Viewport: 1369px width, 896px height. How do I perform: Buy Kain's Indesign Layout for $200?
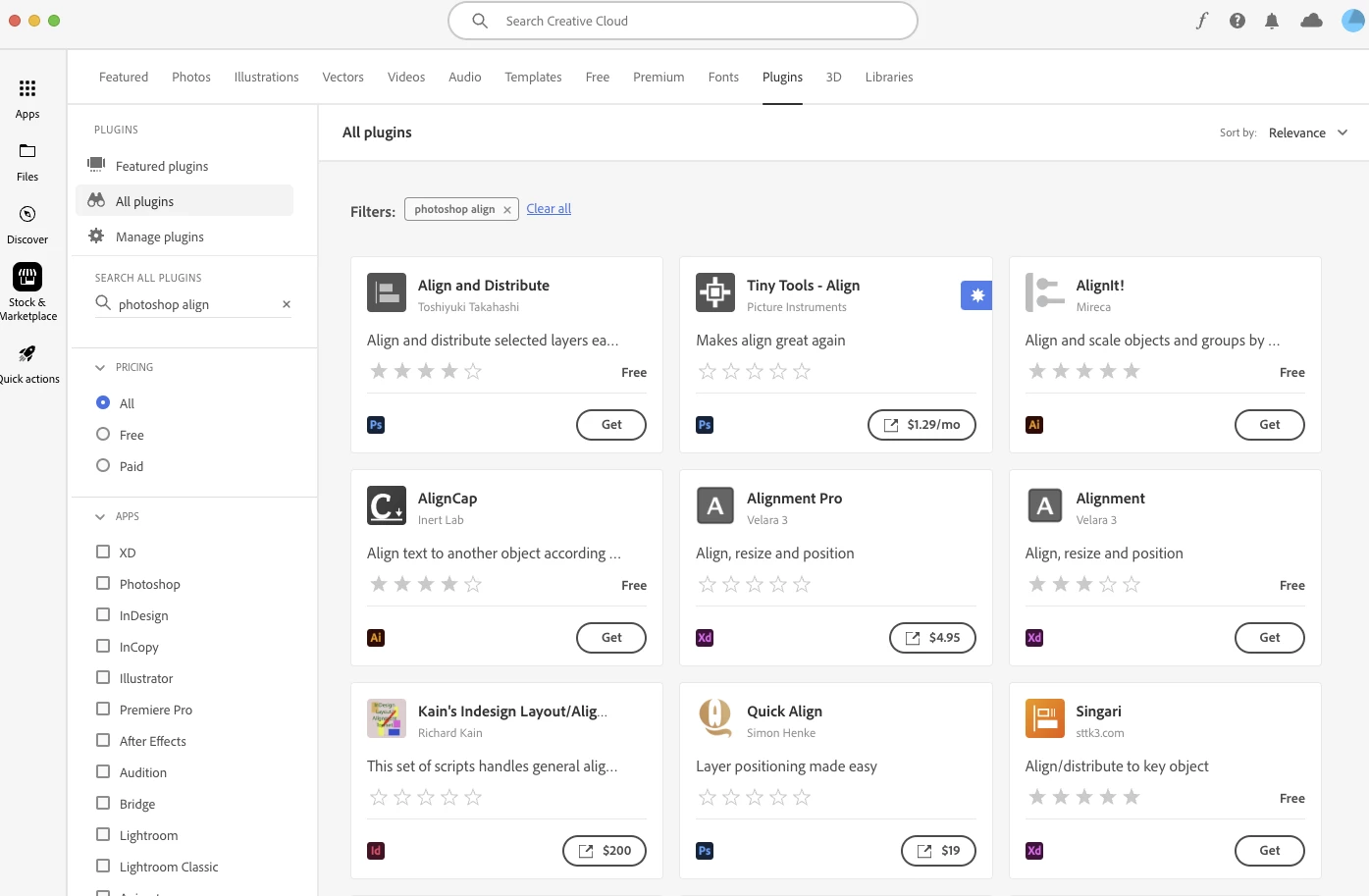click(x=605, y=851)
